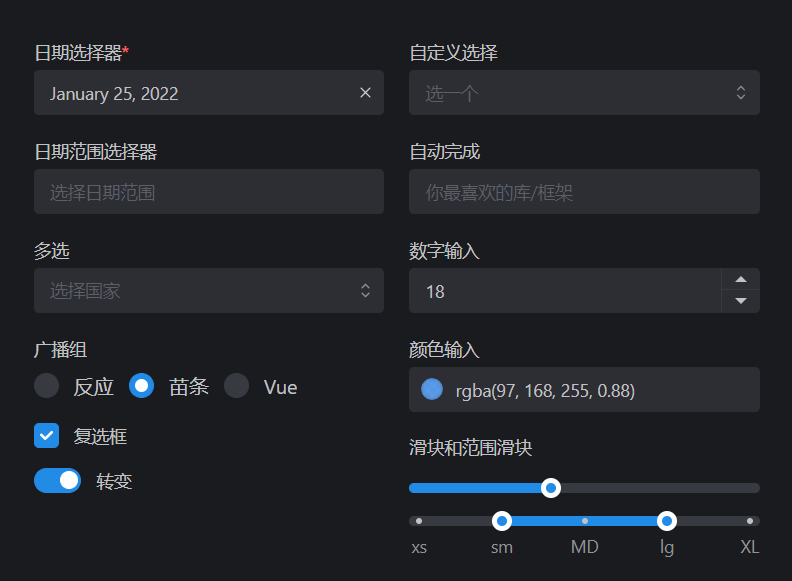The image size is (792, 581).
Task: Uncheck the 复选框 checkbox
Action: [46, 435]
